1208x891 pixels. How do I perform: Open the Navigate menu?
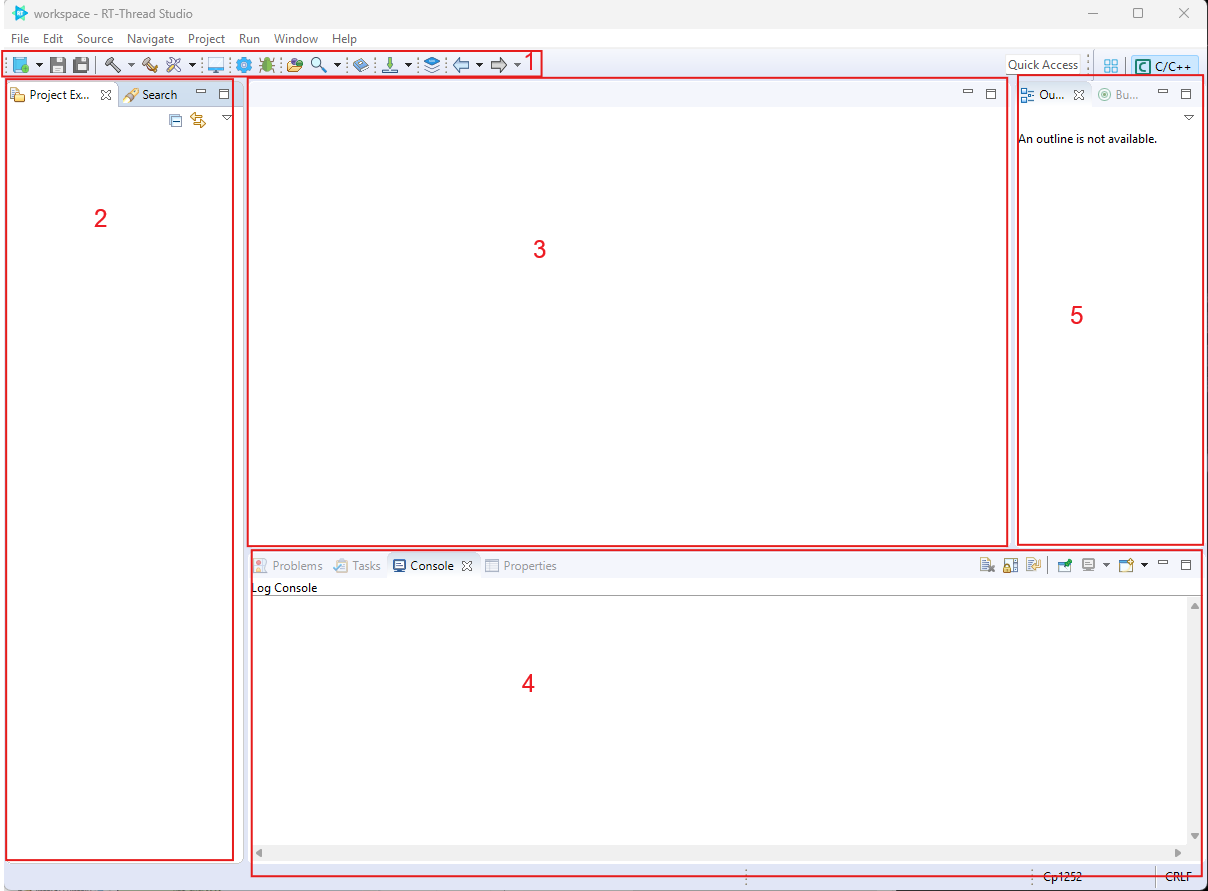pos(150,39)
